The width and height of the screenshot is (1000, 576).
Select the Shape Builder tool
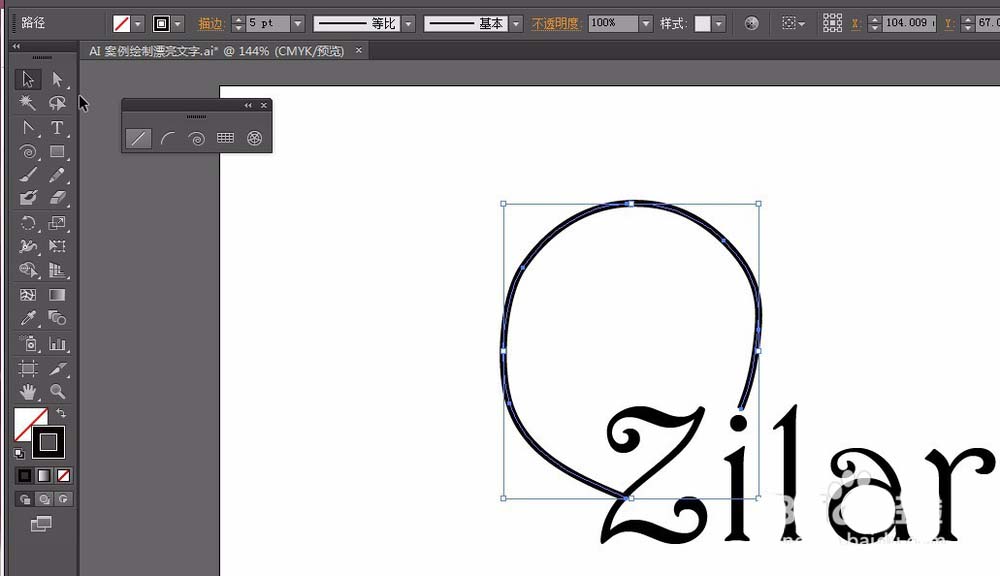[x=27, y=270]
